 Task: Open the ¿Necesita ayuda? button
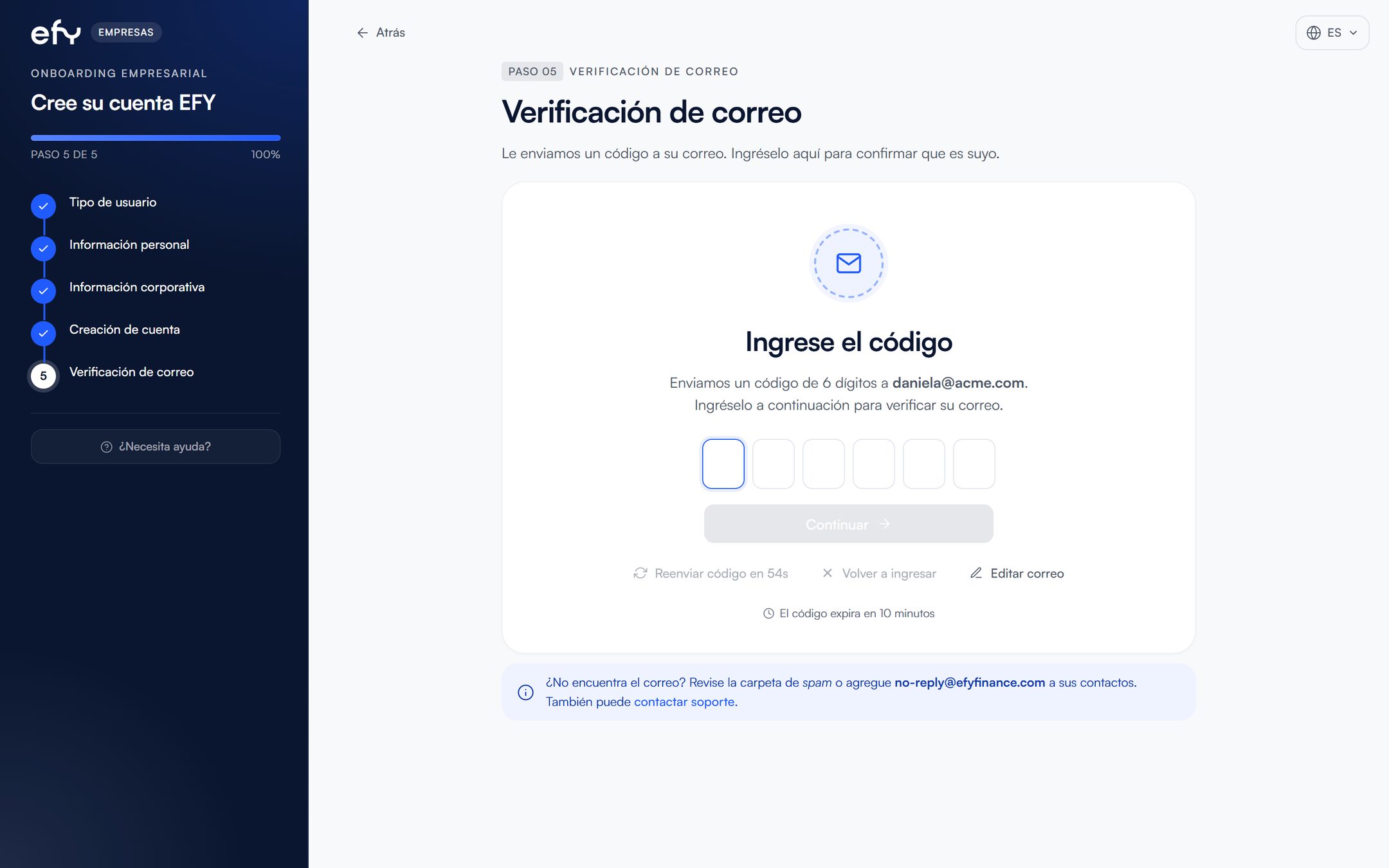156,447
